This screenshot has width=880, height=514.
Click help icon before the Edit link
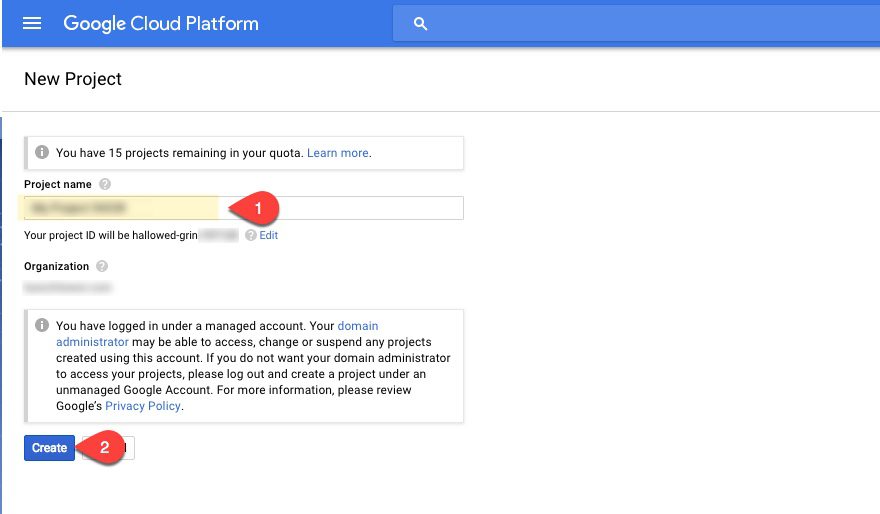click(x=250, y=236)
